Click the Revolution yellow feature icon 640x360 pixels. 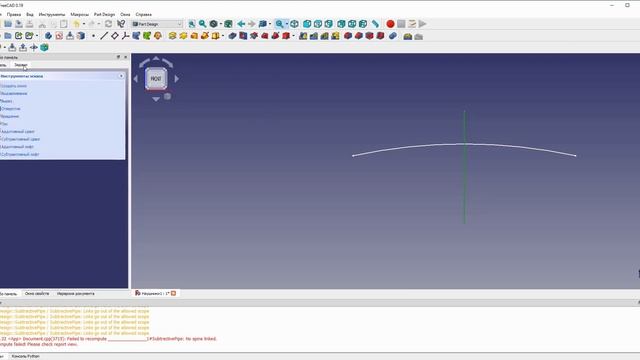183,36
